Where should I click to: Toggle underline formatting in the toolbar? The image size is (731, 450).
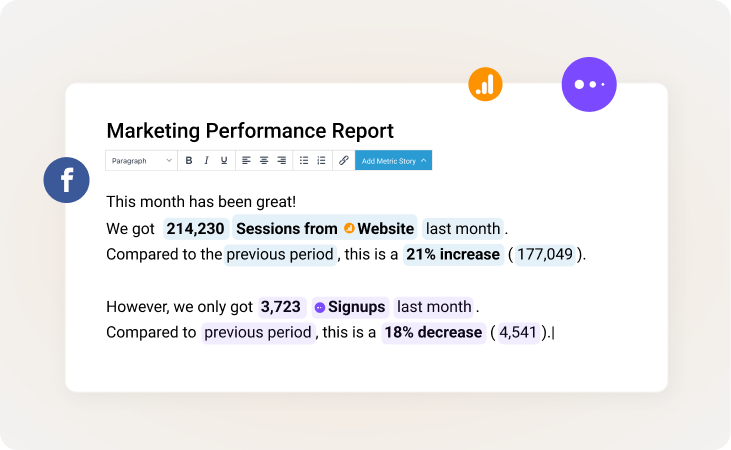point(224,160)
